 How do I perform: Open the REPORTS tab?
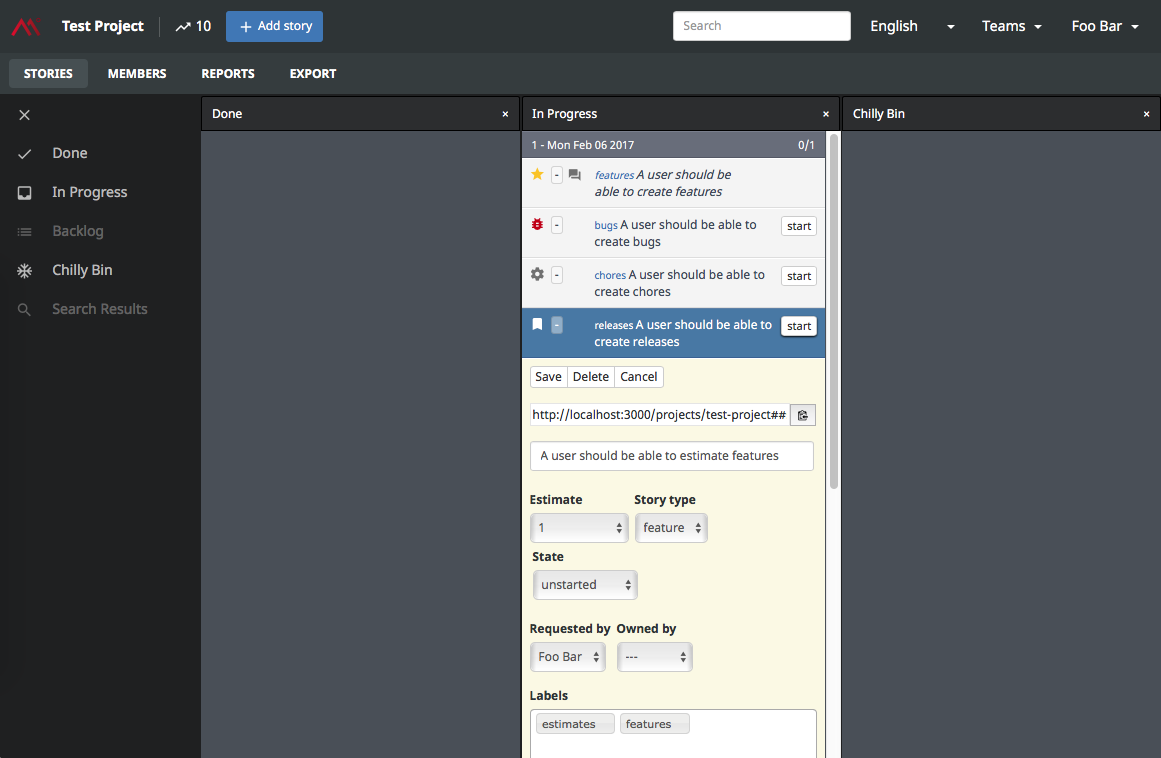point(227,73)
